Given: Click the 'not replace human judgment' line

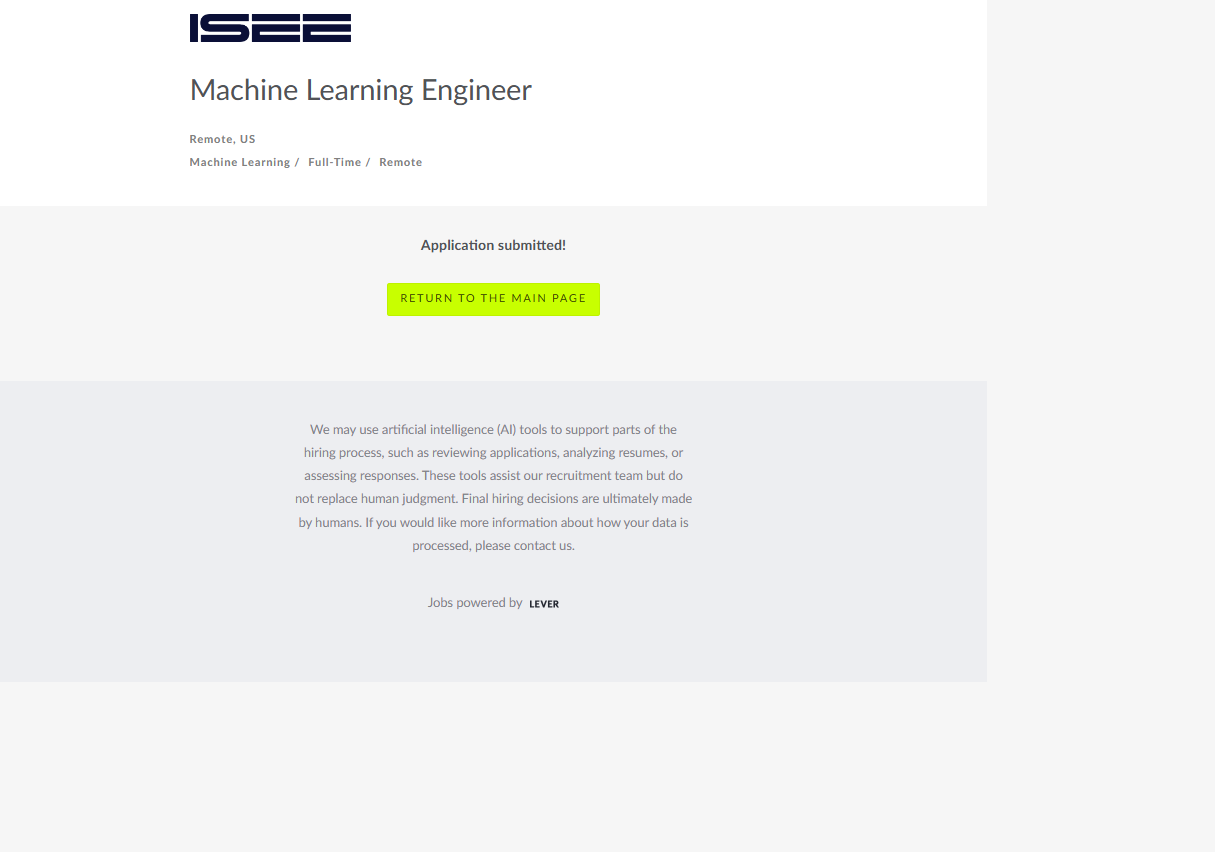Looking at the screenshot, I should click(493, 499).
